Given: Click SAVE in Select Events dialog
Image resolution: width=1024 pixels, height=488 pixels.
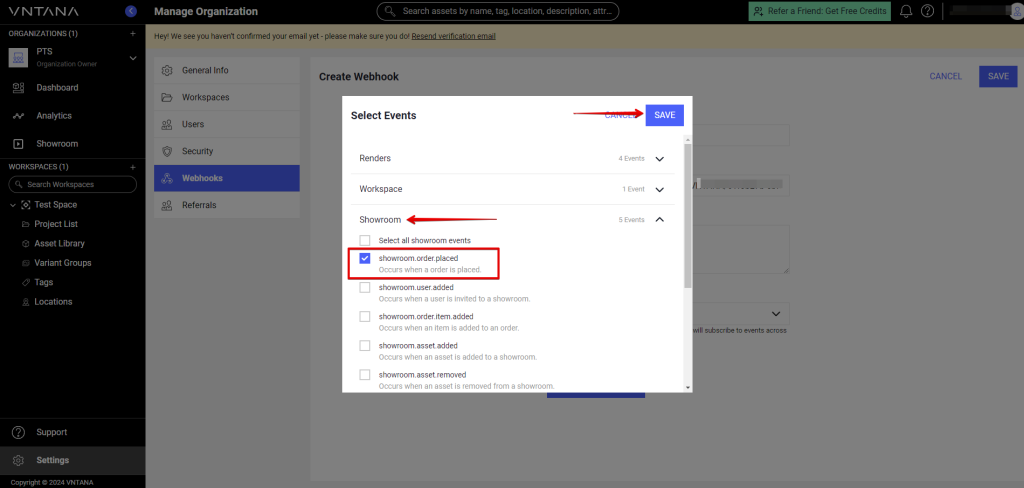Looking at the screenshot, I should pyautogui.click(x=664, y=115).
